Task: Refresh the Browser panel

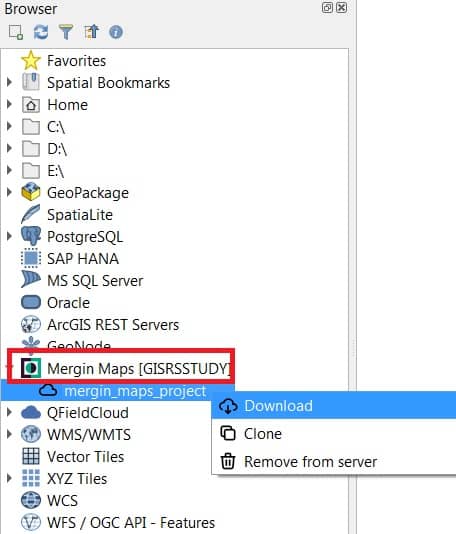Action: point(41,32)
